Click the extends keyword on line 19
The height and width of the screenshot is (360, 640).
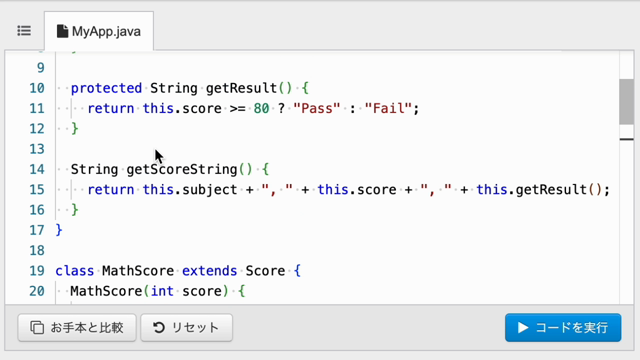coord(209,271)
